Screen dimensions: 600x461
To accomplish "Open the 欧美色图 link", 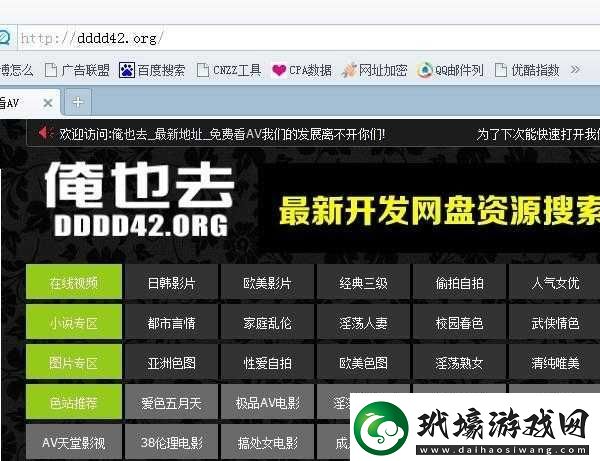I will point(364,363).
